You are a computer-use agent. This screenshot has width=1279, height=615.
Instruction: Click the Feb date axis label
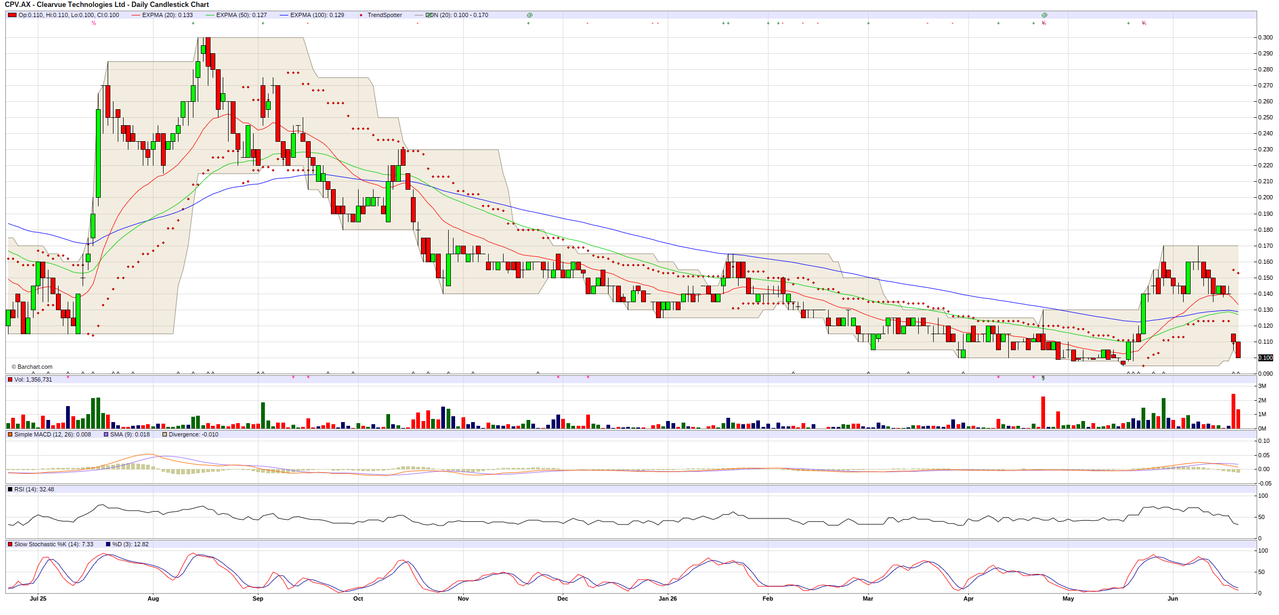(768, 600)
